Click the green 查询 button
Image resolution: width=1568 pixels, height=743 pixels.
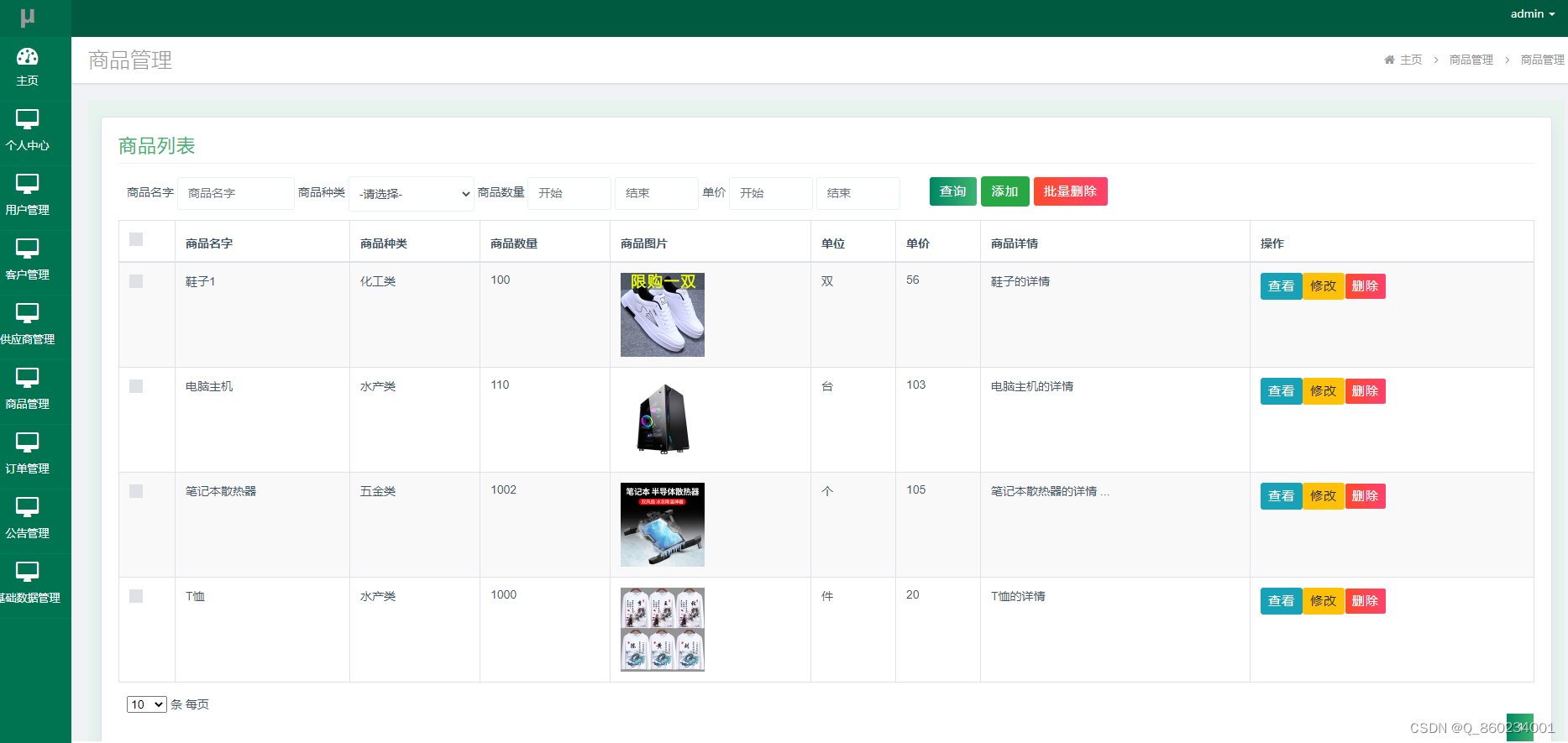pyautogui.click(x=953, y=191)
